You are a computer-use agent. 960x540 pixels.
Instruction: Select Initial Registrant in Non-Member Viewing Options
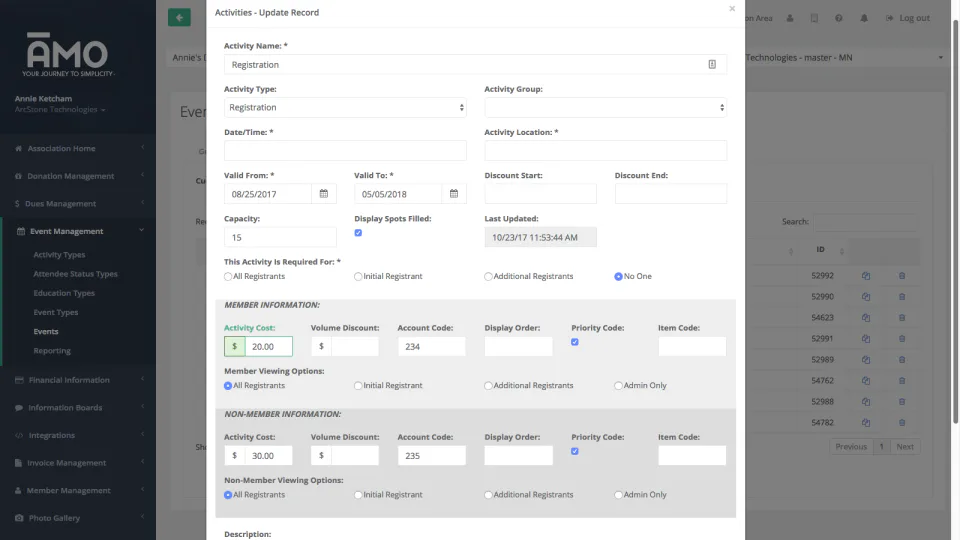click(358, 495)
